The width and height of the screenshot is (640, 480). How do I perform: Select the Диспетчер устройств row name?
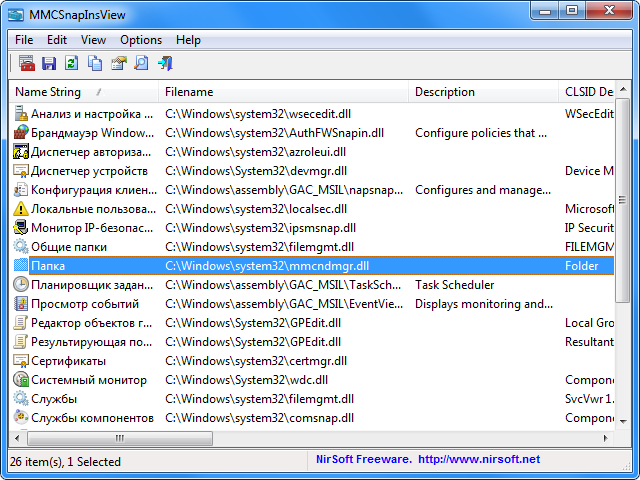click(89, 171)
